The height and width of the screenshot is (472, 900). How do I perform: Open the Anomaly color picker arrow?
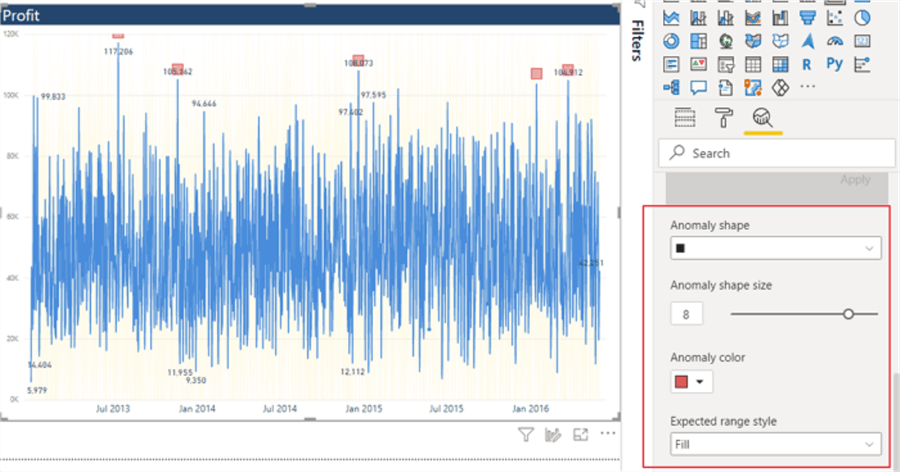[x=700, y=382]
